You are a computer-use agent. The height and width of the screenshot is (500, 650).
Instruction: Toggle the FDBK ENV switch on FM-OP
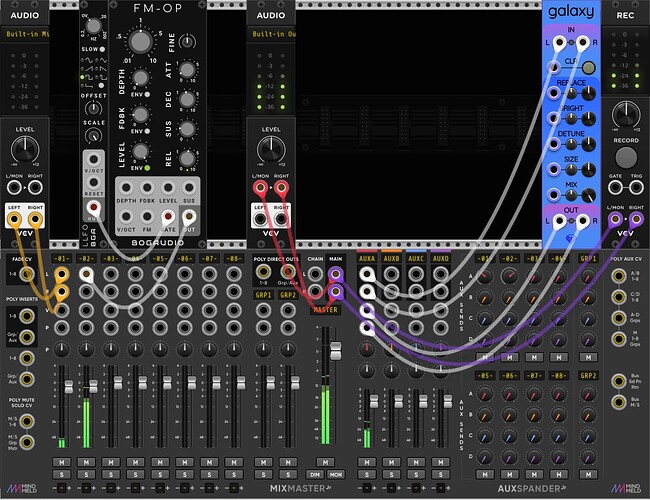(x=147, y=131)
